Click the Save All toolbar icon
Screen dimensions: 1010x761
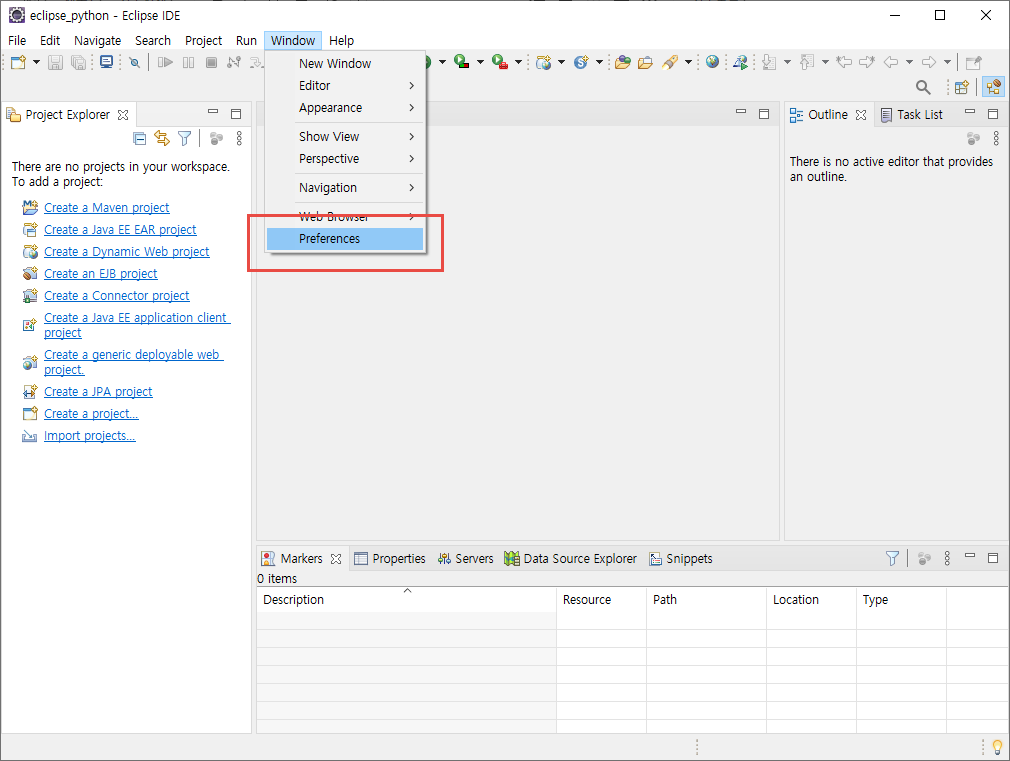(x=78, y=63)
